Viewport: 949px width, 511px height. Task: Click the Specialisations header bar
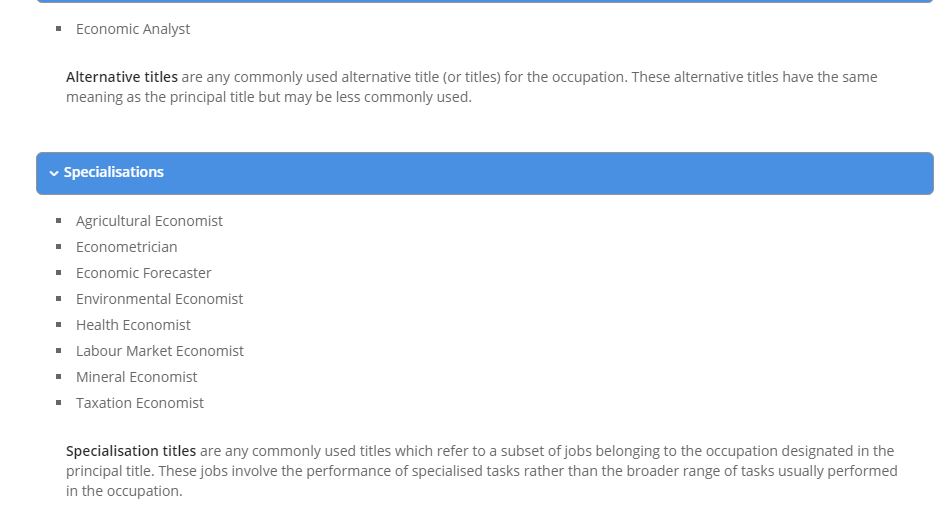pyautogui.click(x=485, y=173)
